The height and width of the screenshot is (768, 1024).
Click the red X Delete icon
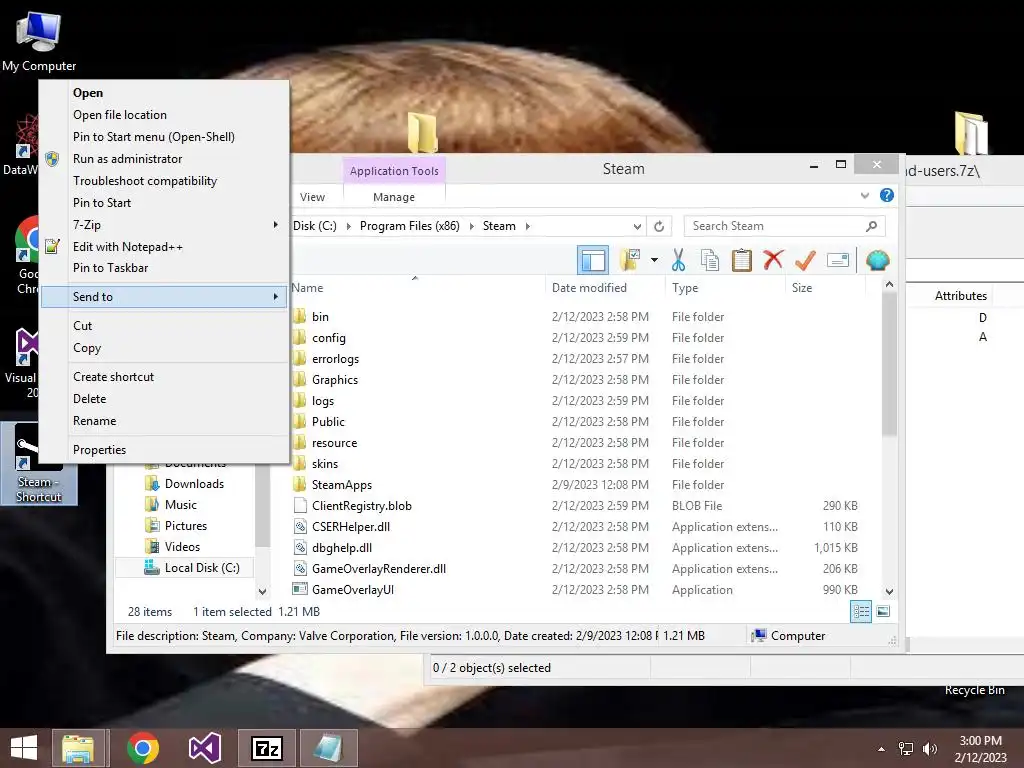tap(773, 260)
